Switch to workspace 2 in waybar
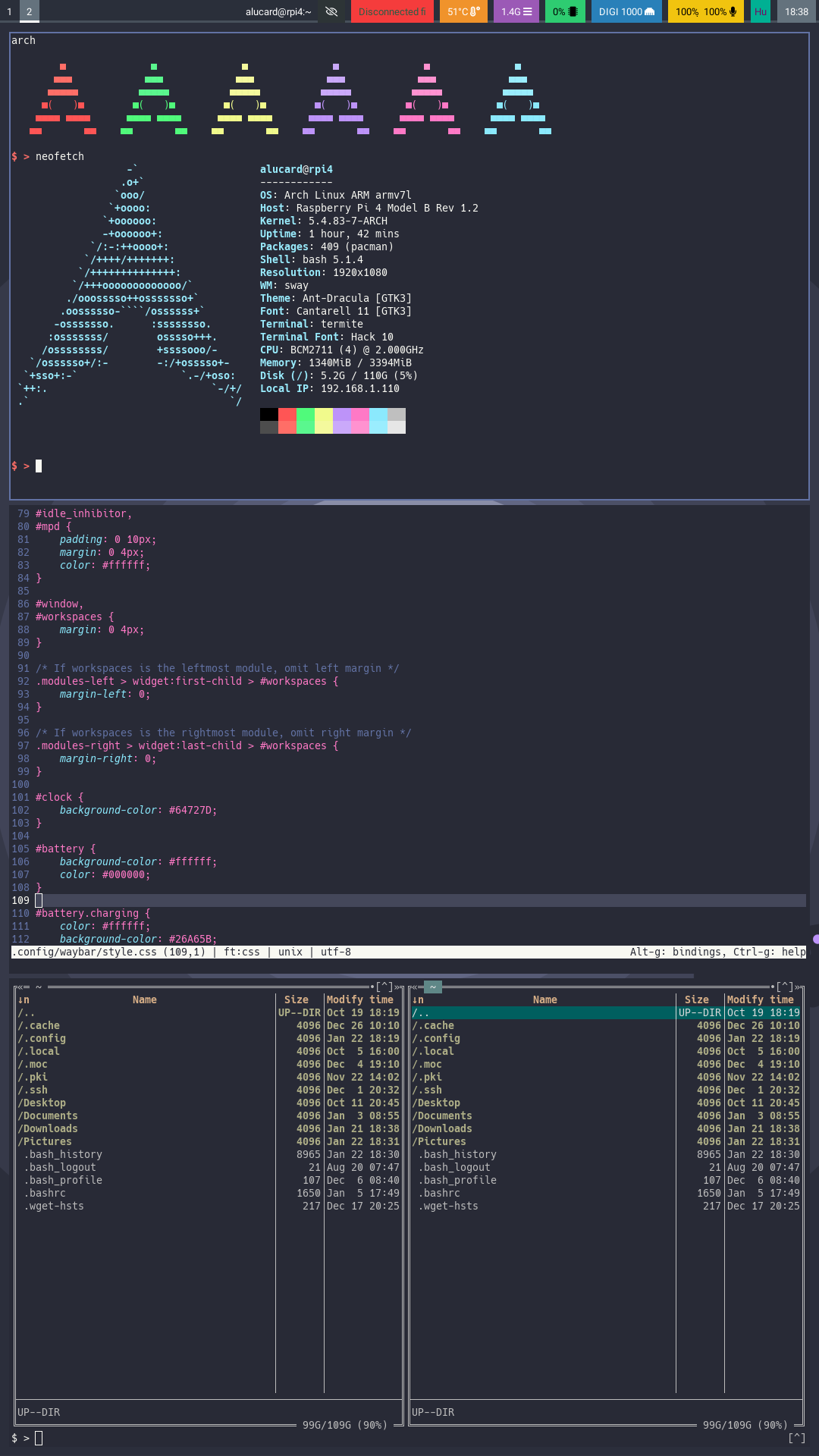 (30, 11)
